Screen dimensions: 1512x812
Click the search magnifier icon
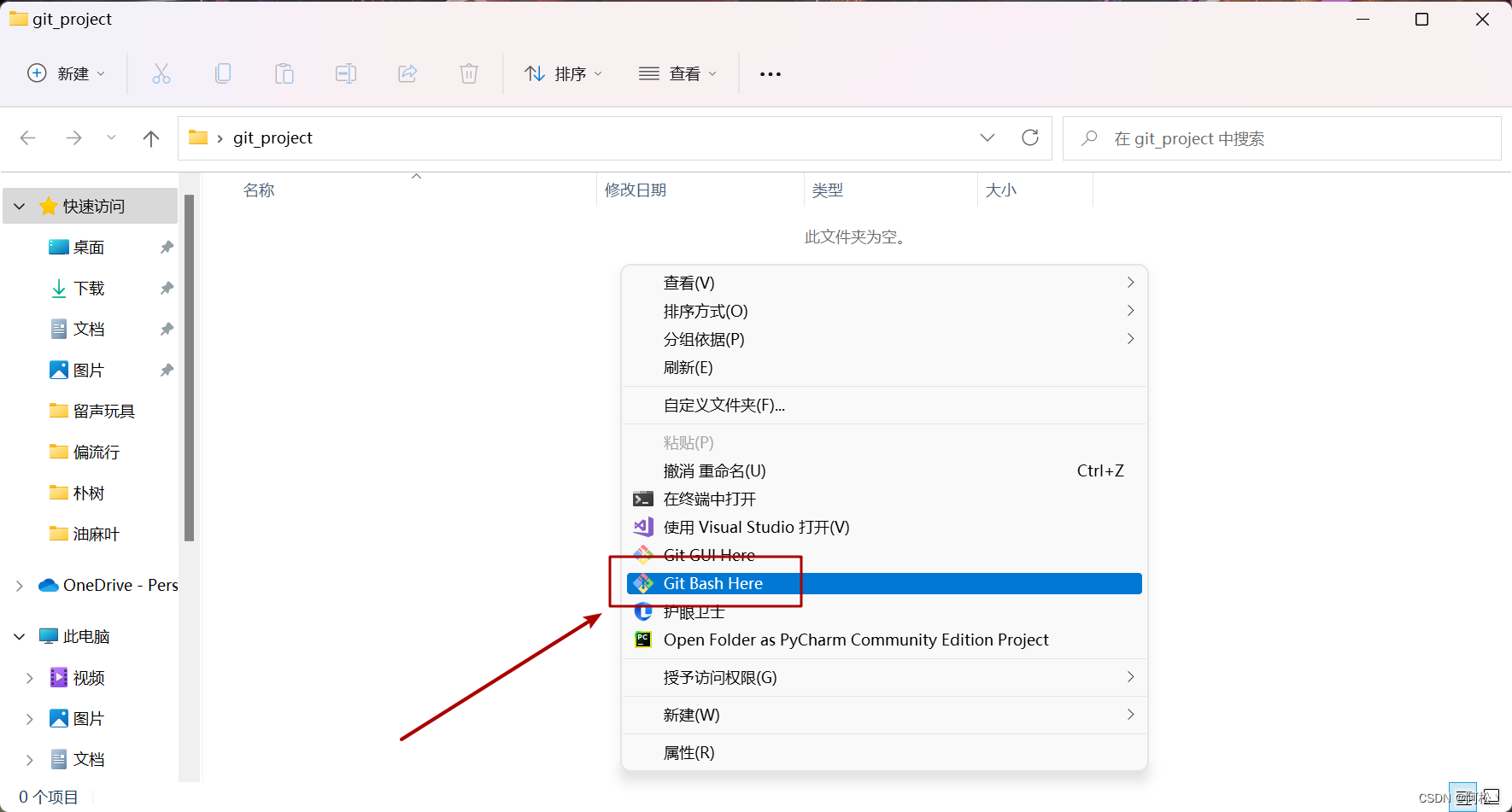1089,138
